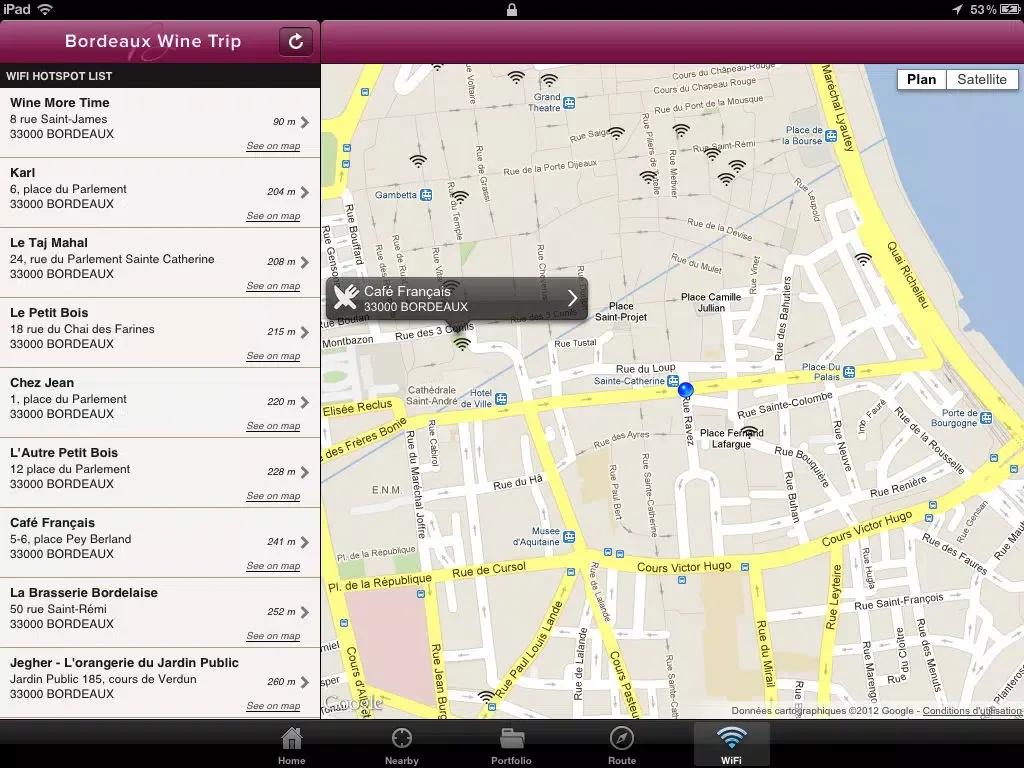1024x768 pixels.
Task: Open Café Français callout details arrow
Action: coord(572,298)
